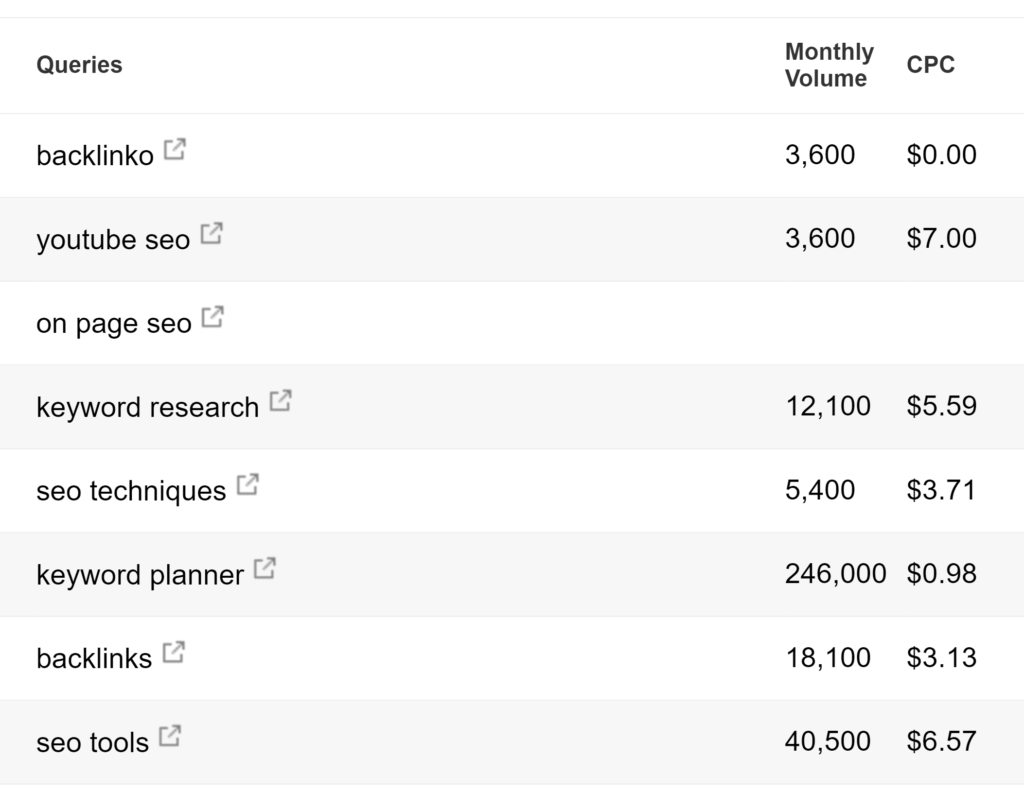Click external link icon next to backlinks

[174, 652]
